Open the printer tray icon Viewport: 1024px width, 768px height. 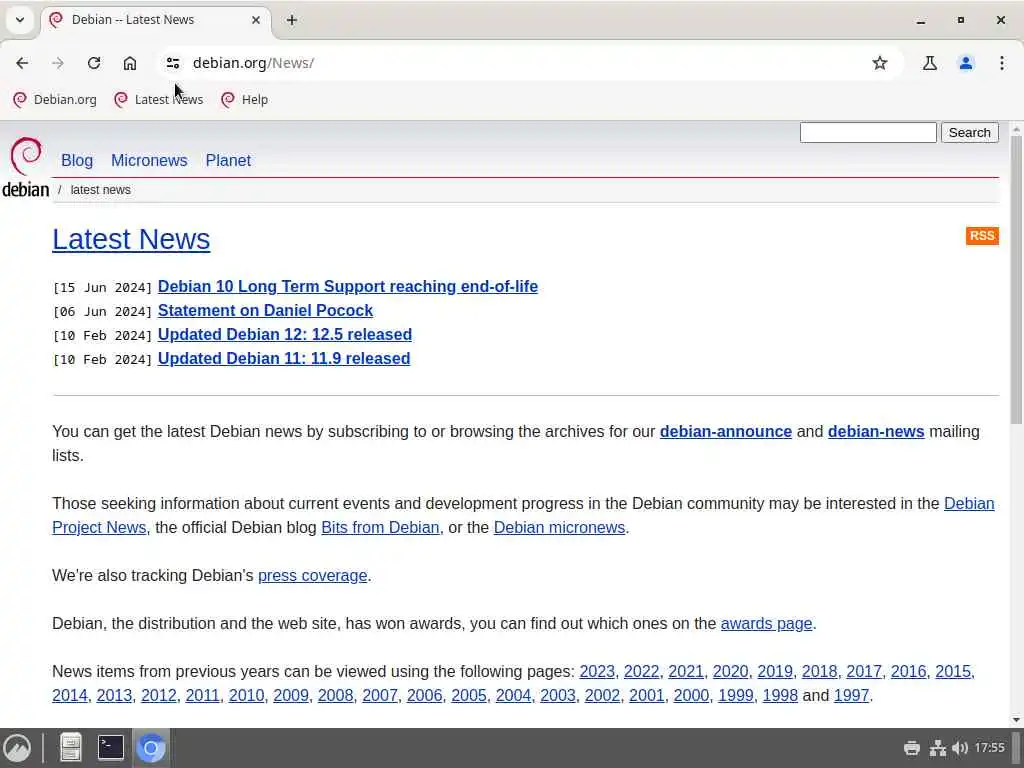[912, 748]
